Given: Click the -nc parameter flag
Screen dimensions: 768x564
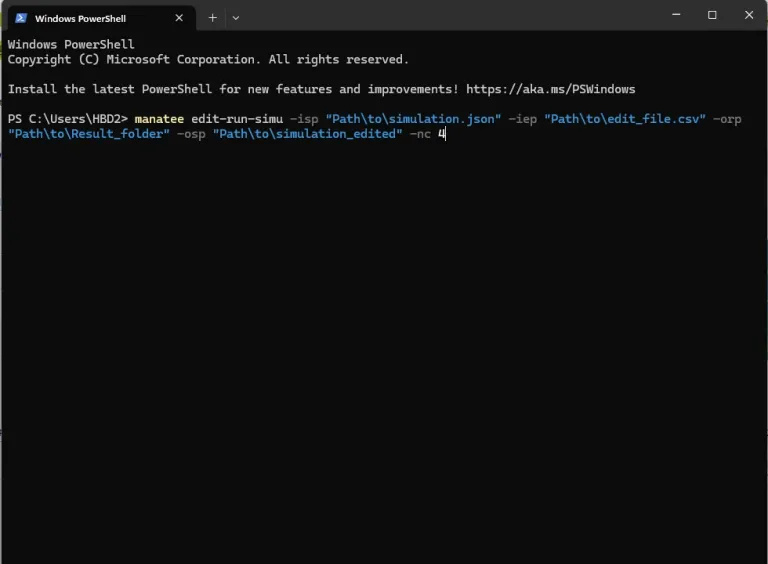Looking at the screenshot, I should click(x=420, y=134).
